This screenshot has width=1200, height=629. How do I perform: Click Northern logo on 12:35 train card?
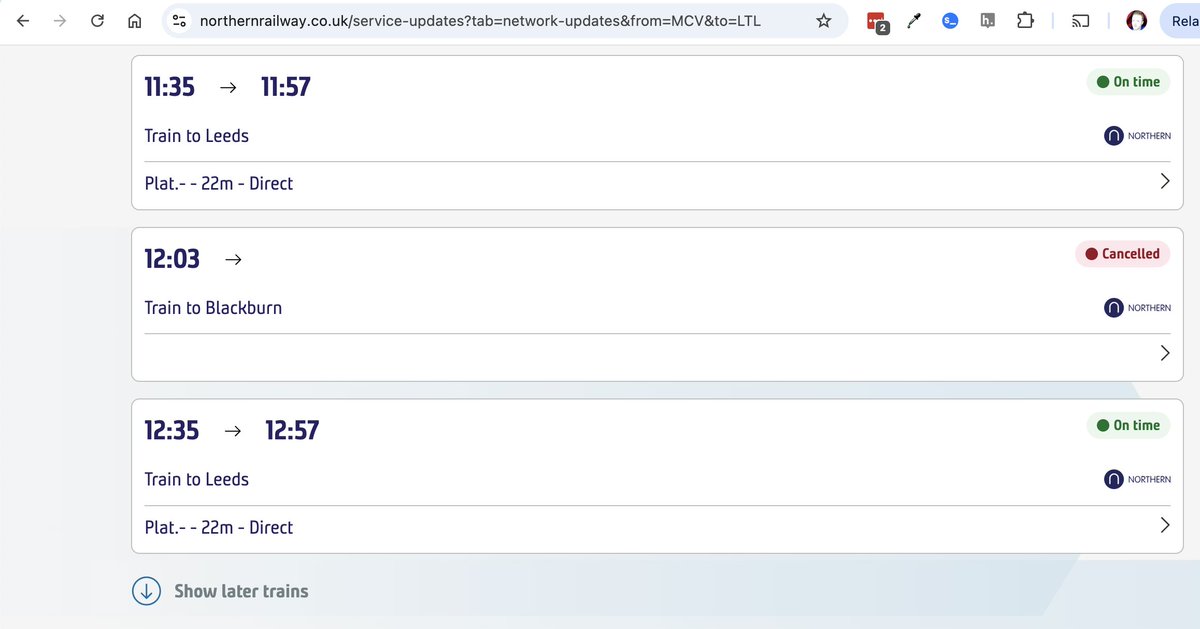click(x=1137, y=480)
